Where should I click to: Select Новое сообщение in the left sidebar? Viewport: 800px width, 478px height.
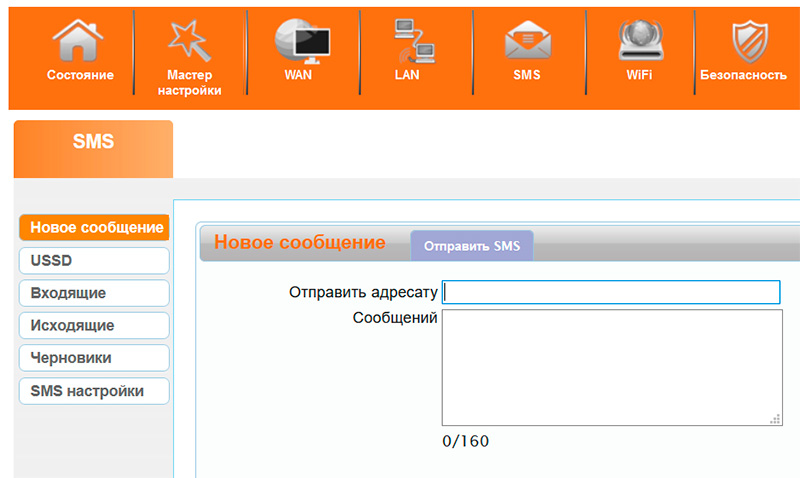95,227
